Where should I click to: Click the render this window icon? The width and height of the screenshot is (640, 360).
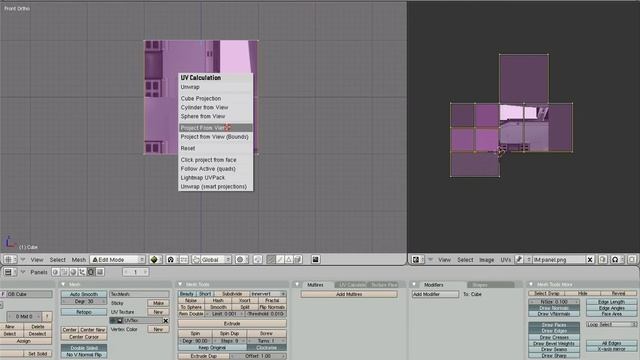(x=316, y=260)
